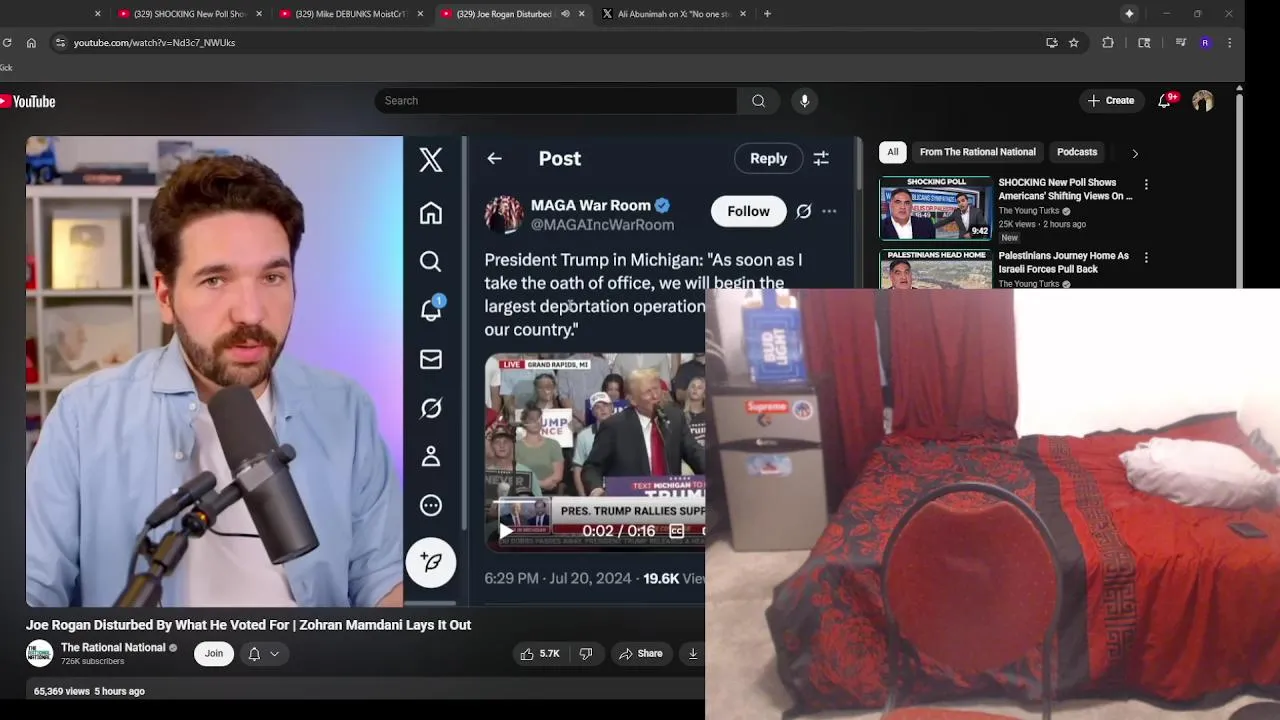Expand notification options chevron beside bell

pos(274,654)
